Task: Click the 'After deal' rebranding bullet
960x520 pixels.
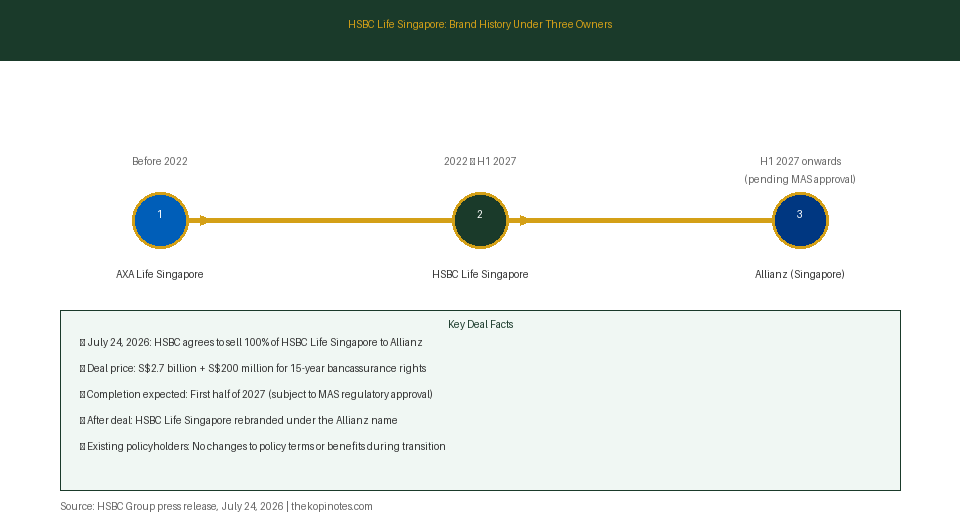Action: click(238, 420)
